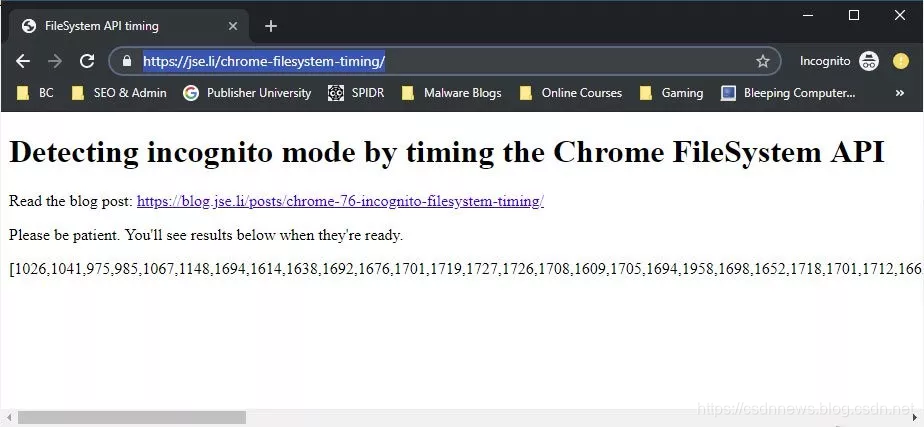Viewport: 924px width, 427px height.
Task: Bookmark this page with the star
Action: point(763,61)
